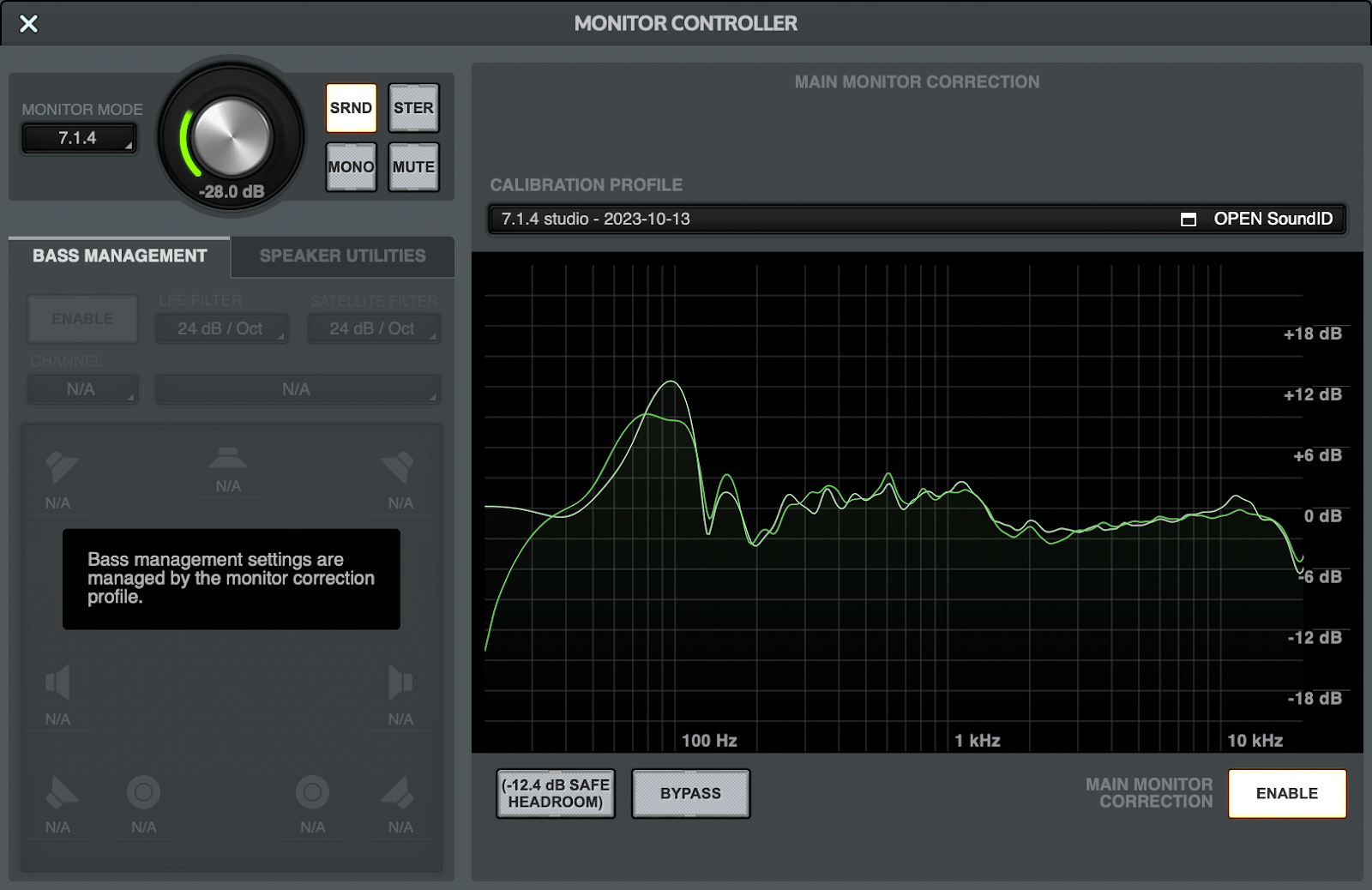Select the side right speaker icon
Screen dimensions: 1372x890
(x=400, y=682)
